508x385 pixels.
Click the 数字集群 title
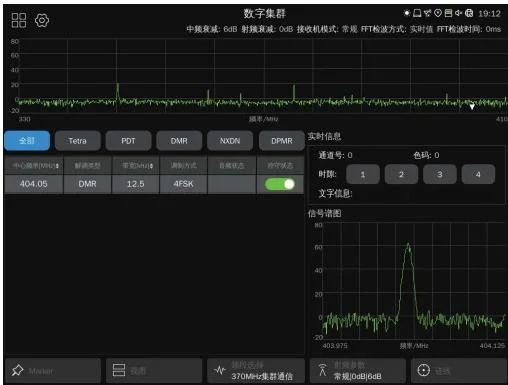(x=265, y=14)
